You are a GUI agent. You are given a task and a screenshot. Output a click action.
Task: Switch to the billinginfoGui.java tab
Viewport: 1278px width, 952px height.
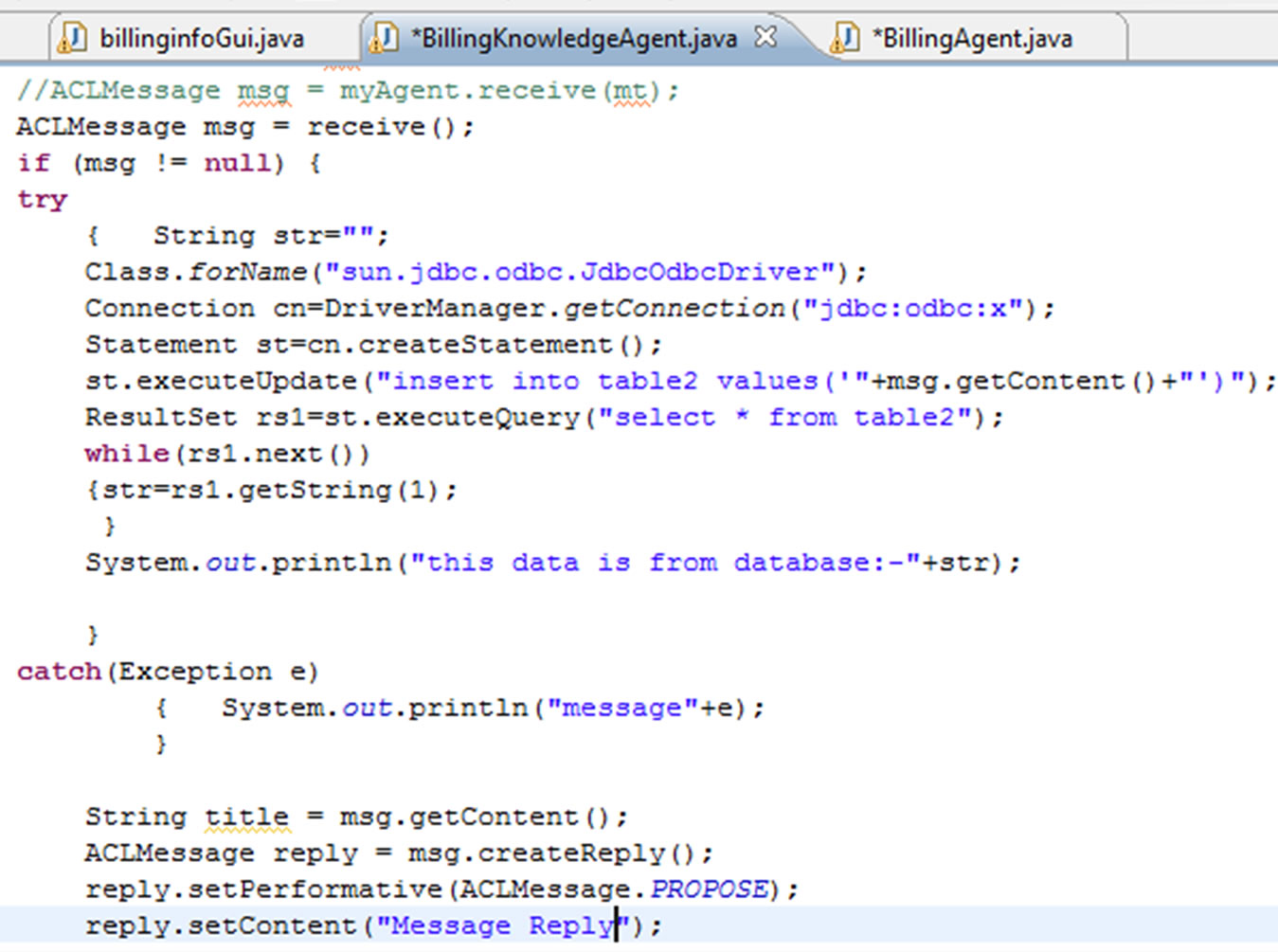201,39
